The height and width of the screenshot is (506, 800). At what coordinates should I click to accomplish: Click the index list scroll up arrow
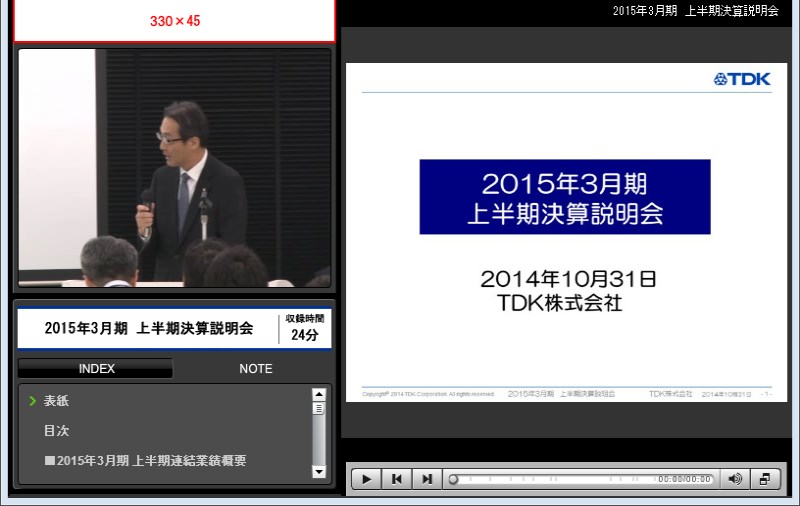point(319,394)
